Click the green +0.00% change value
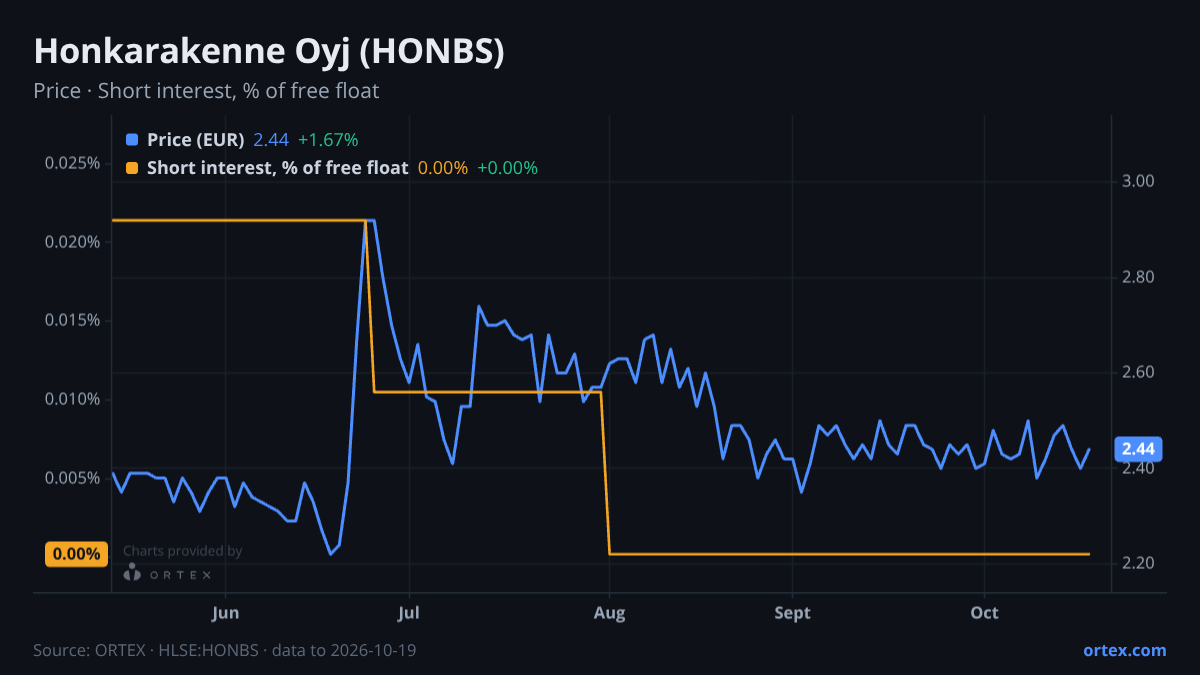Image resolution: width=1200 pixels, height=675 pixels. pos(507,168)
